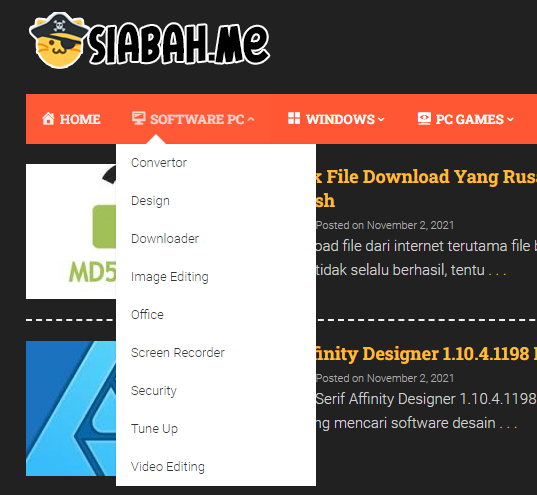Open the Affinity Designer 1.10.4.1198 article title
Viewport: 537px width, 495px height.
[x=426, y=354]
